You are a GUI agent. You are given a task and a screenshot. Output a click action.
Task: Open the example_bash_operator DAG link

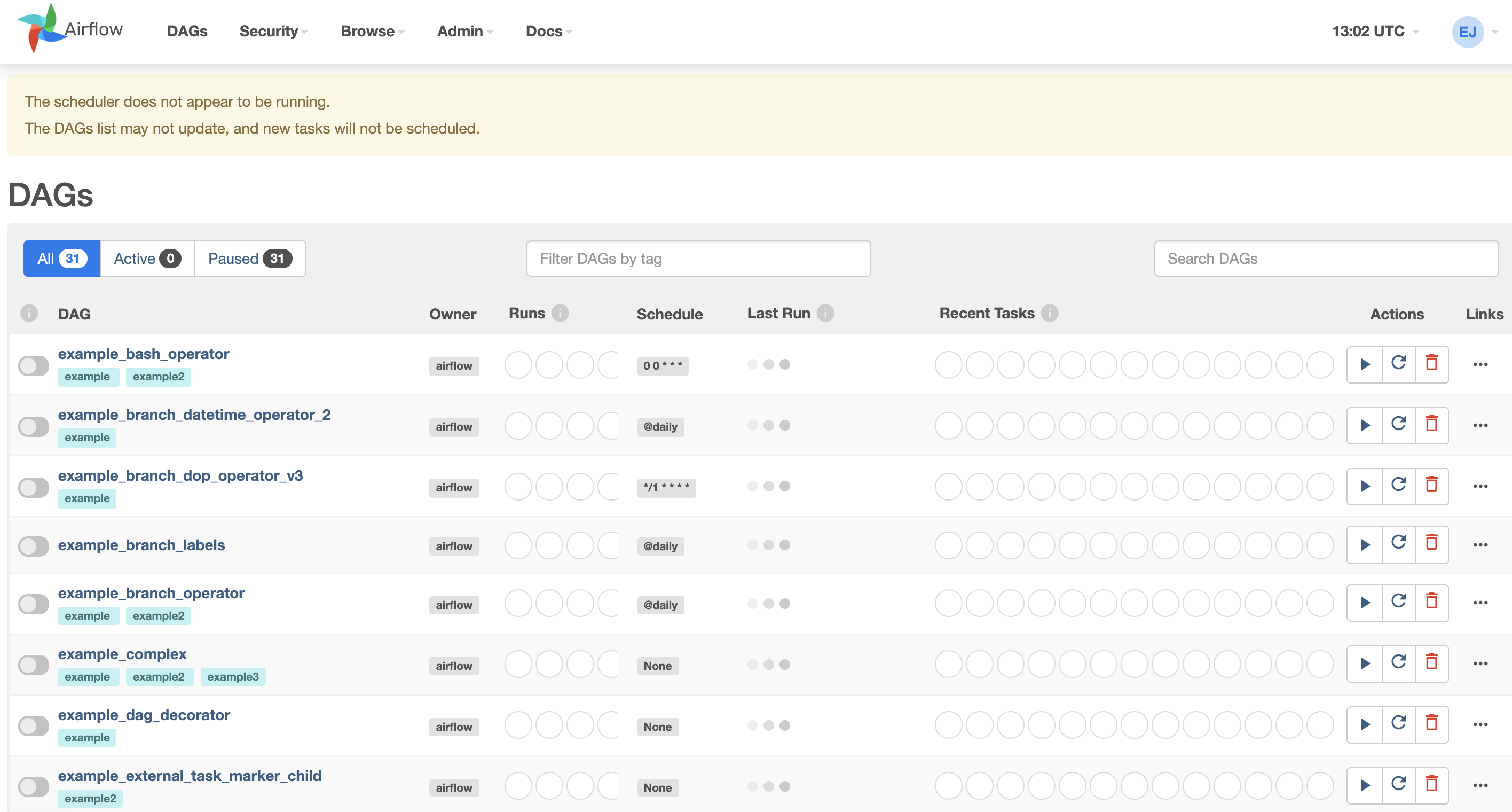[143, 354]
